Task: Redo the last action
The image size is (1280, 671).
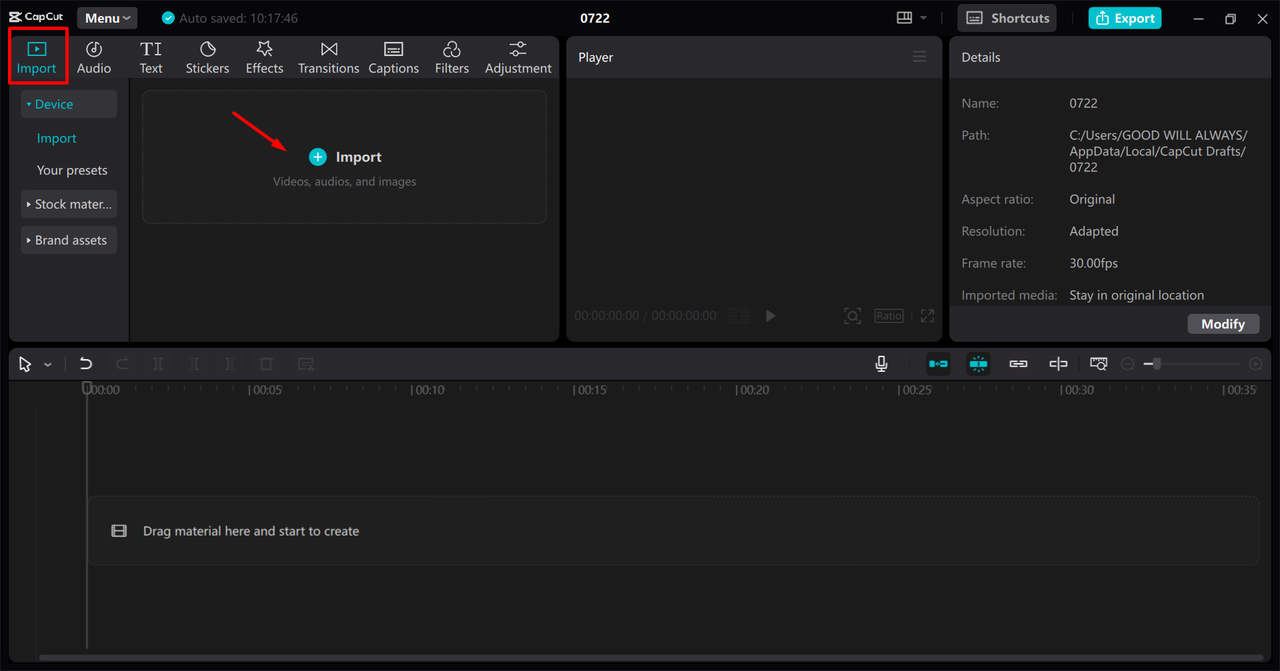Action: tap(122, 364)
